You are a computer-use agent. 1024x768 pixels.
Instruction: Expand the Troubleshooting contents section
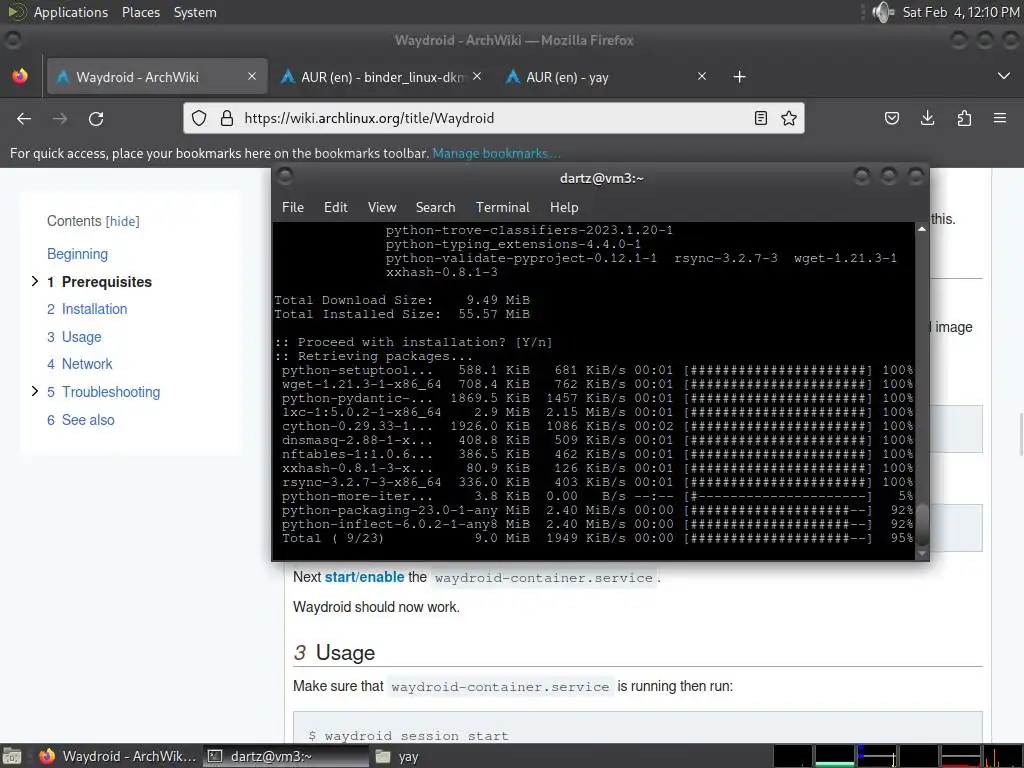point(35,391)
